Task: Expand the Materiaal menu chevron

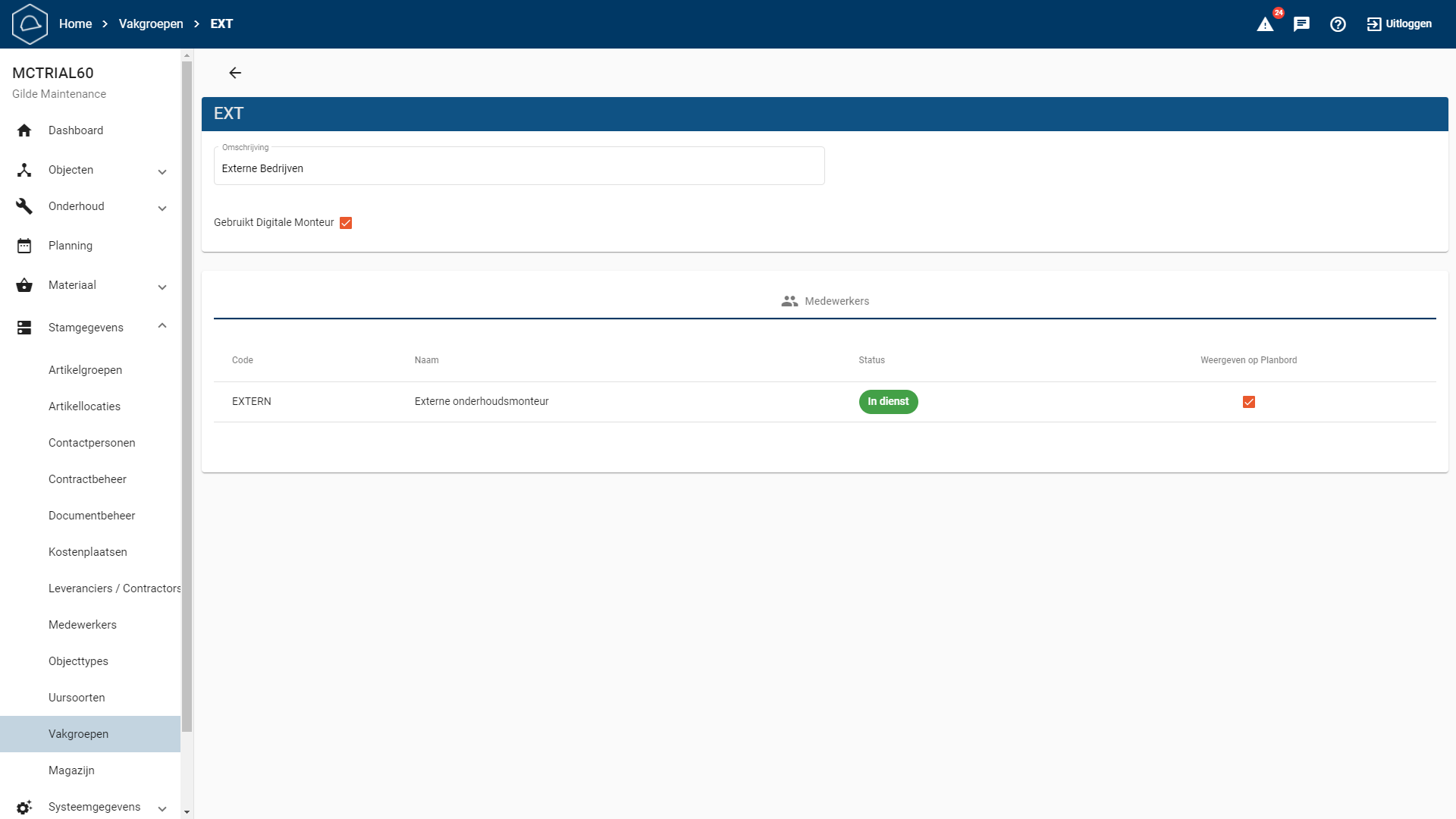Action: (x=162, y=287)
